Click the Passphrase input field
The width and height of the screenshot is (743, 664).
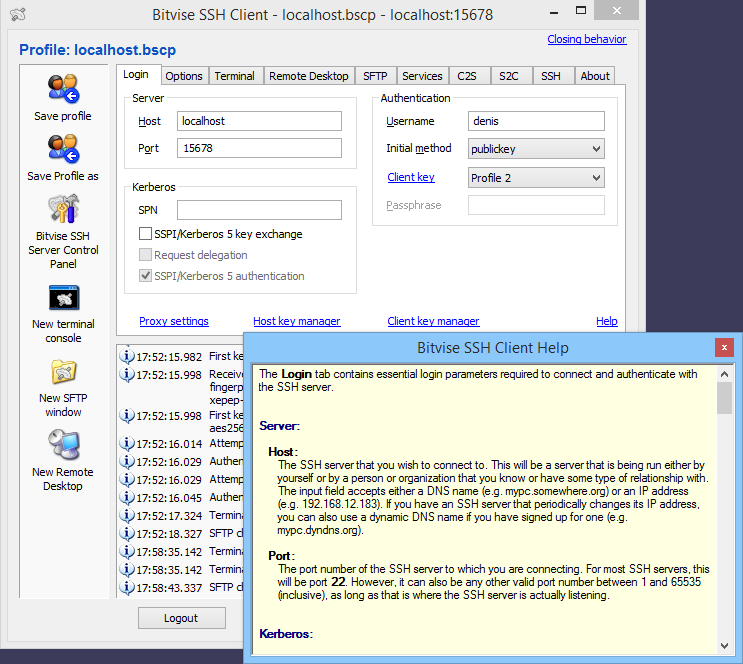[x=536, y=205]
